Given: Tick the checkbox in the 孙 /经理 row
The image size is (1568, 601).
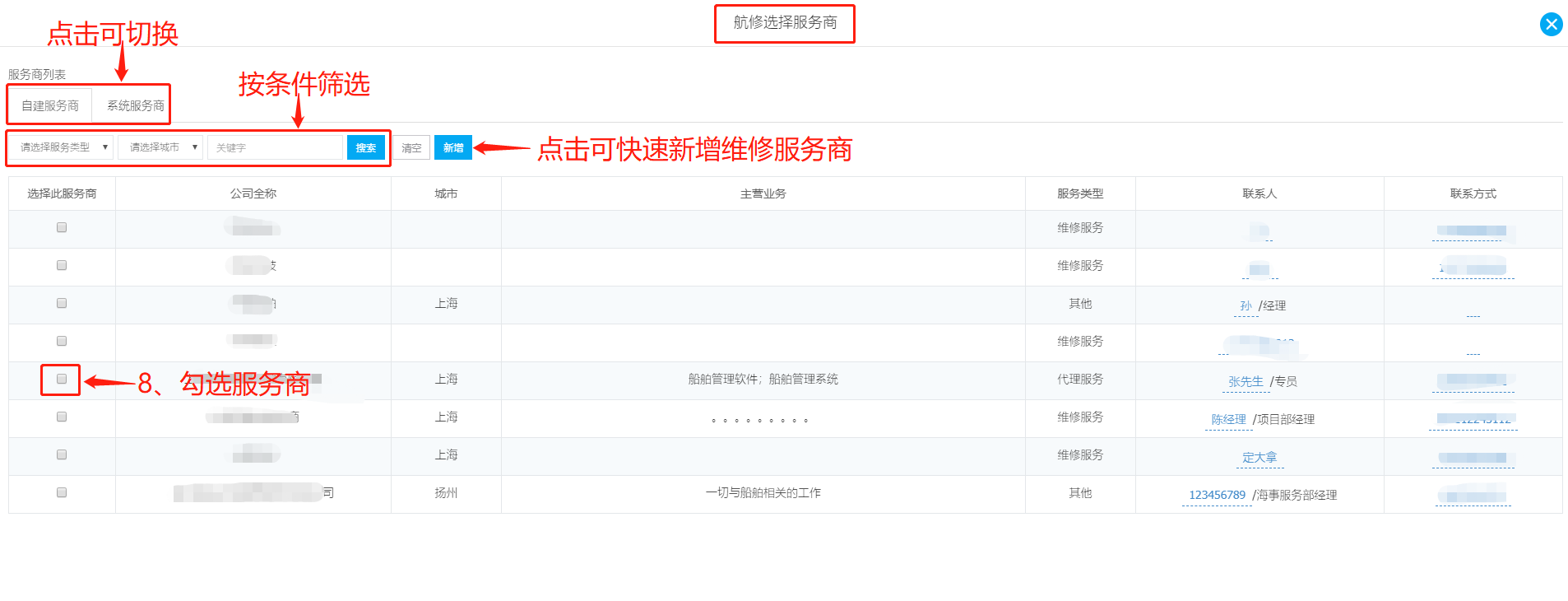Looking at the screenshot, I should click(62, 303).
